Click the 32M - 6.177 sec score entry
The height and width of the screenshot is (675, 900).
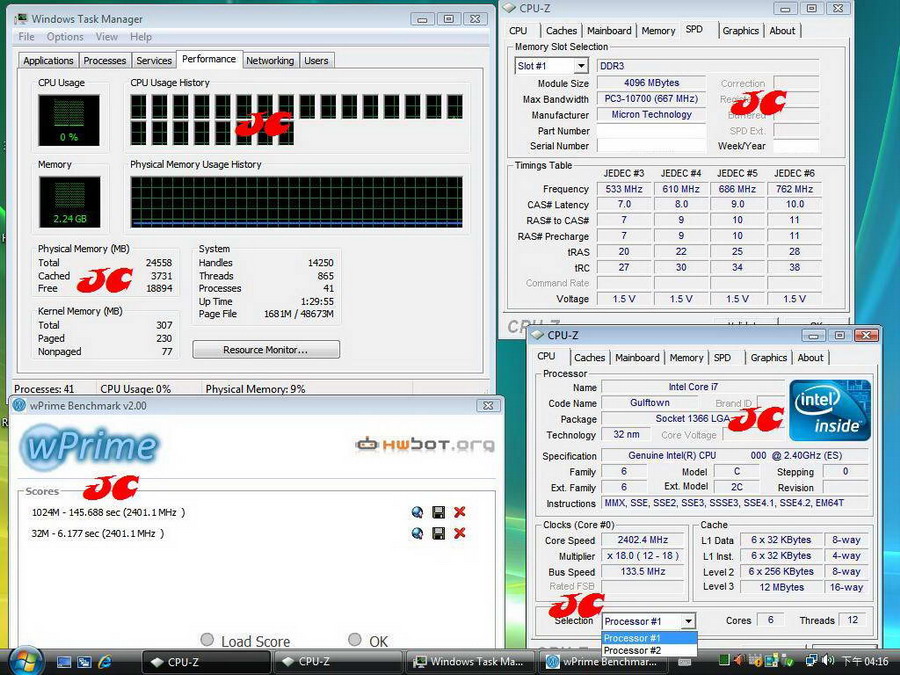click(x=98, y=533)
